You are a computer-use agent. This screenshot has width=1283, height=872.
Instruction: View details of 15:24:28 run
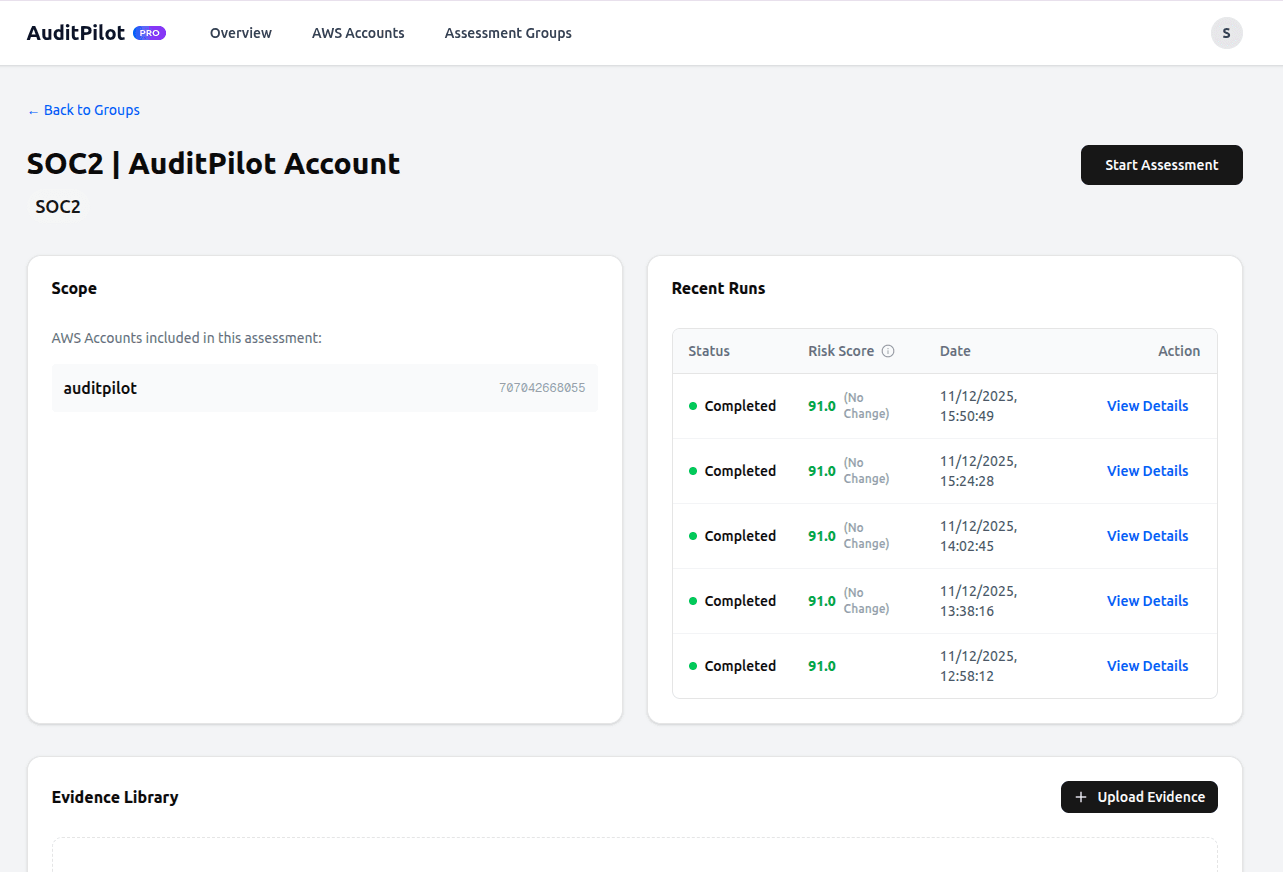point(1147,471)
